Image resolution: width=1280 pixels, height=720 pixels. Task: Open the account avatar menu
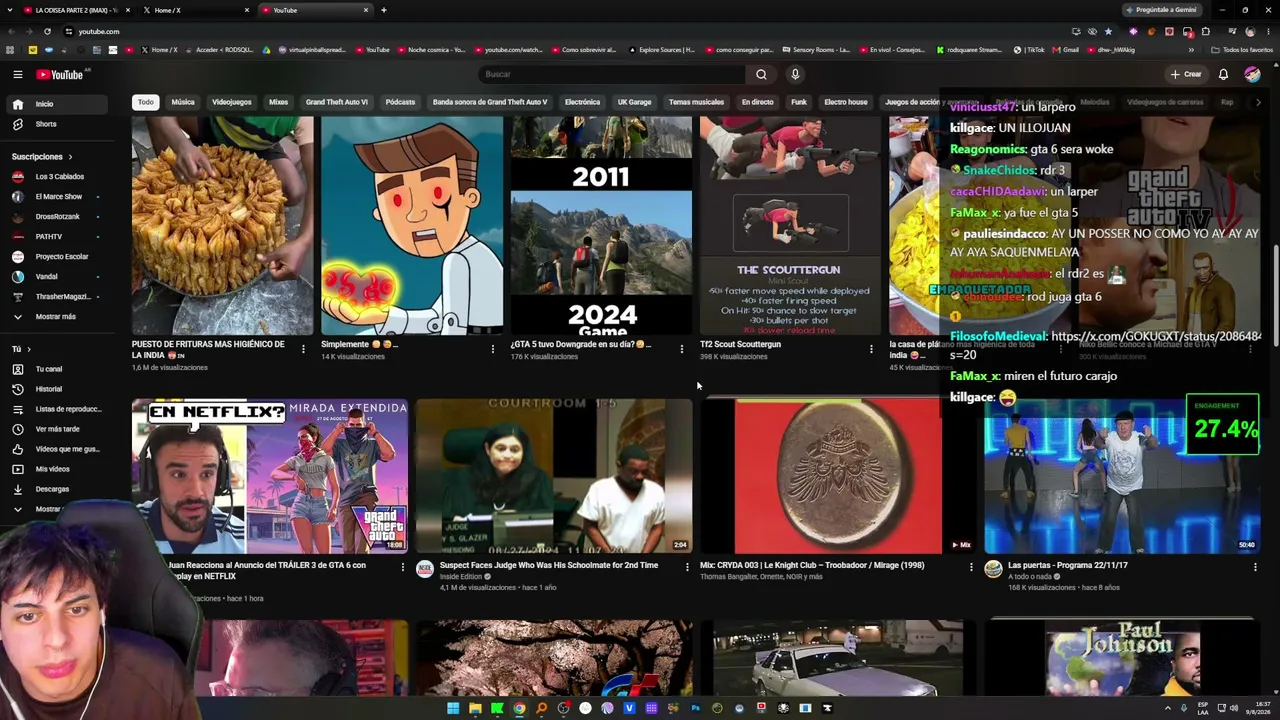[1252, 74]
